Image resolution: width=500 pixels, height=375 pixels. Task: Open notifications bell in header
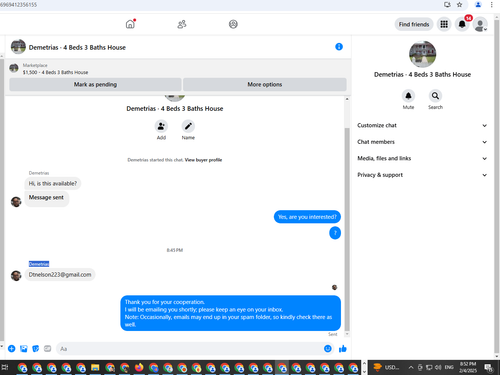[x=462, y=24]
